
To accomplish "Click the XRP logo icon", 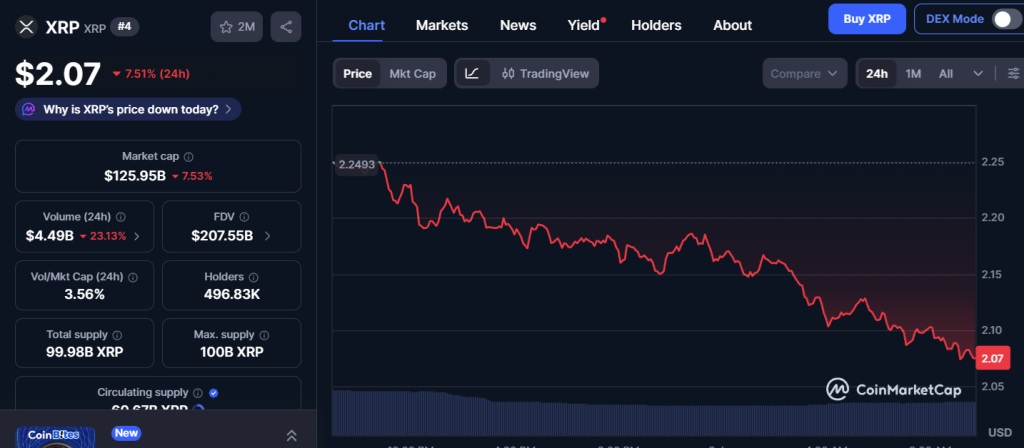I will point(26,27).
